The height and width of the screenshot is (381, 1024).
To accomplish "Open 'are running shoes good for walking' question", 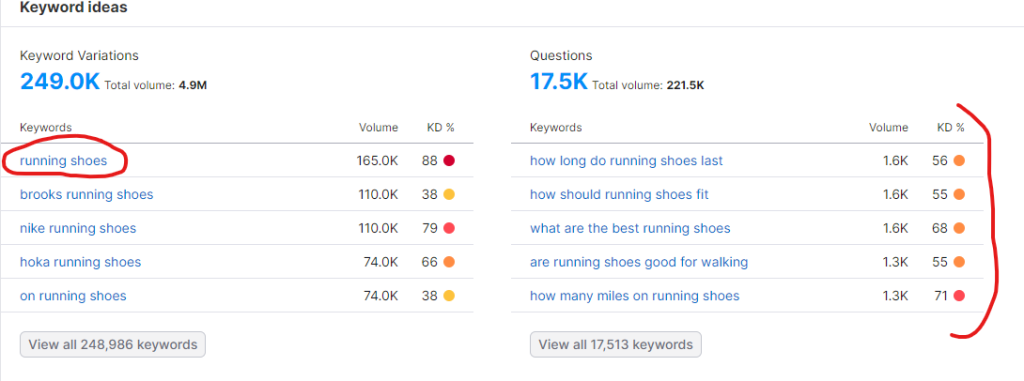I will click(x=639, y=263).
